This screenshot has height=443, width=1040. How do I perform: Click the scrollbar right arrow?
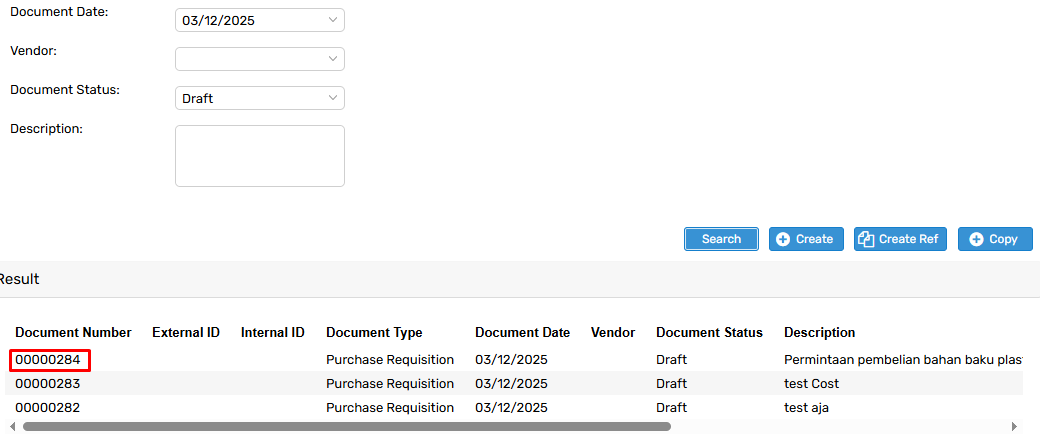pyautogui.click(x=1014, y=426)
